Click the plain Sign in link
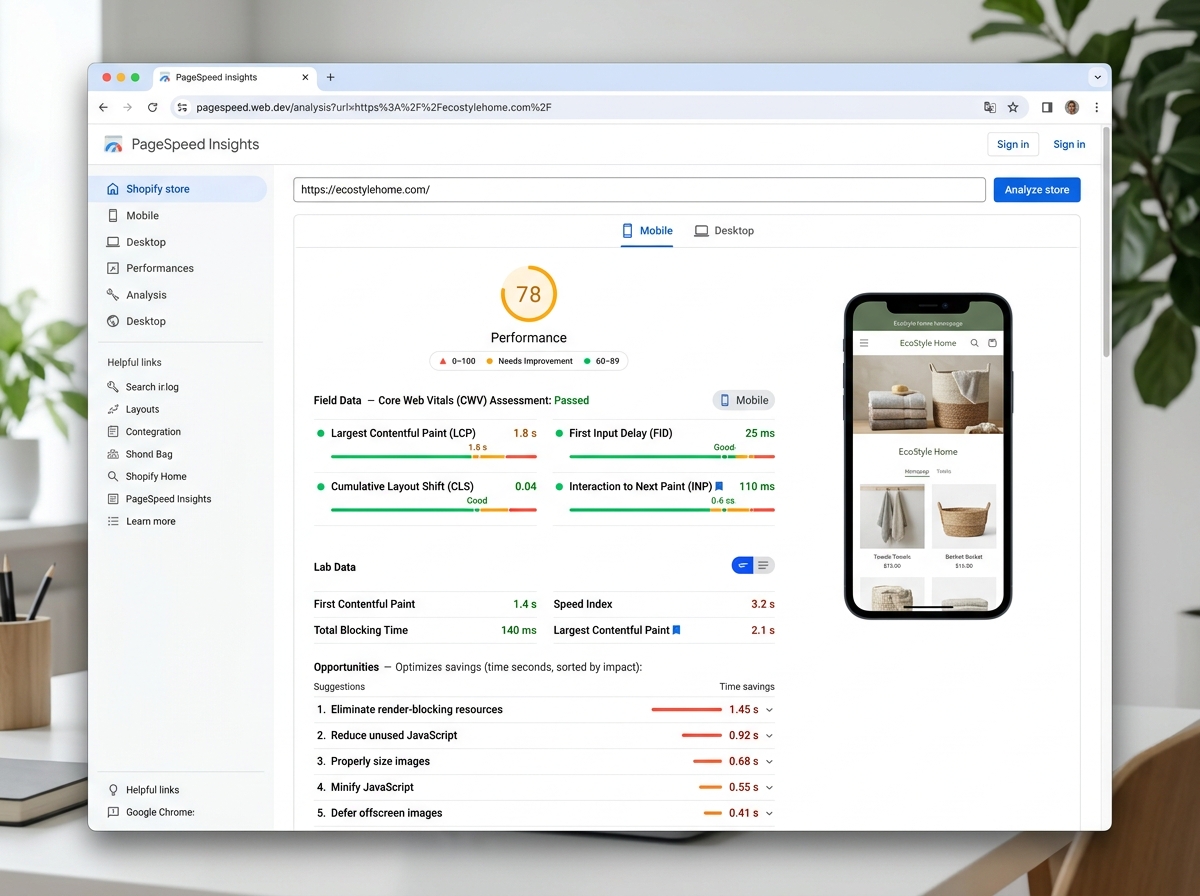 pos(1069,144)
